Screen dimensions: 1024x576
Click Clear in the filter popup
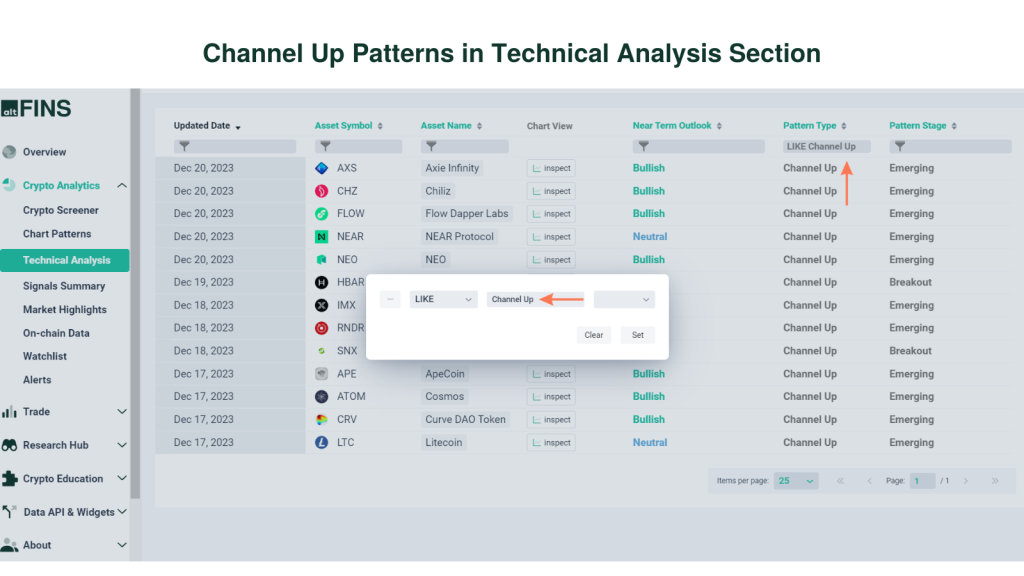[x=593, y=335]
